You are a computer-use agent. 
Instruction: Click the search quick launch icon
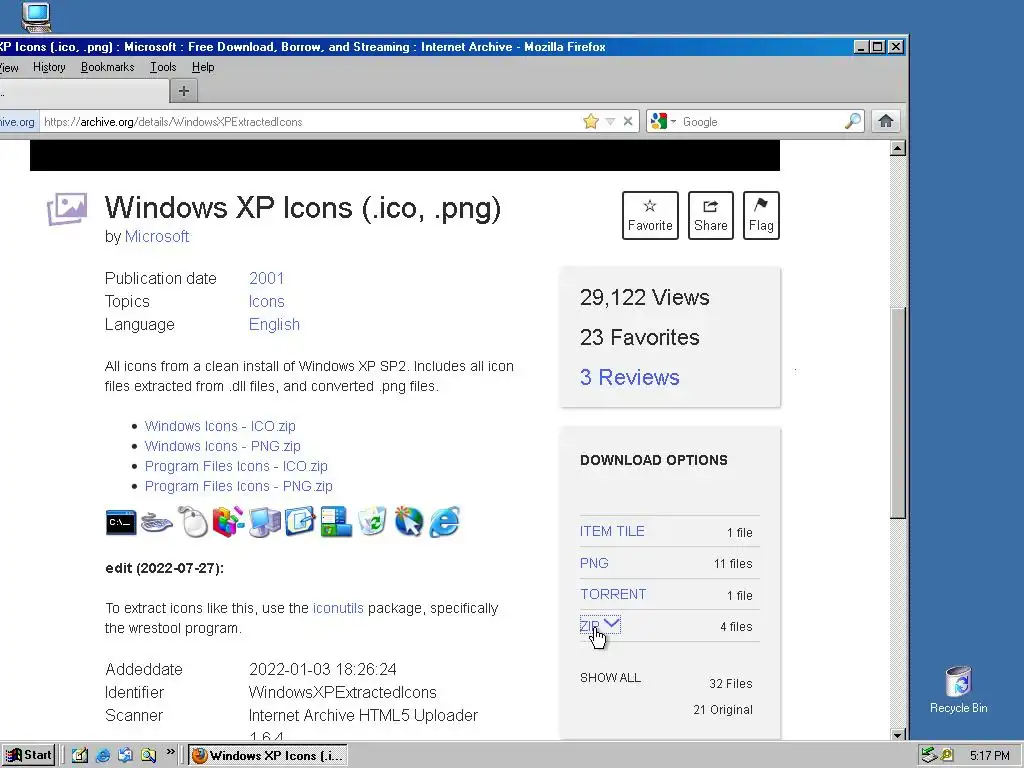148,756
